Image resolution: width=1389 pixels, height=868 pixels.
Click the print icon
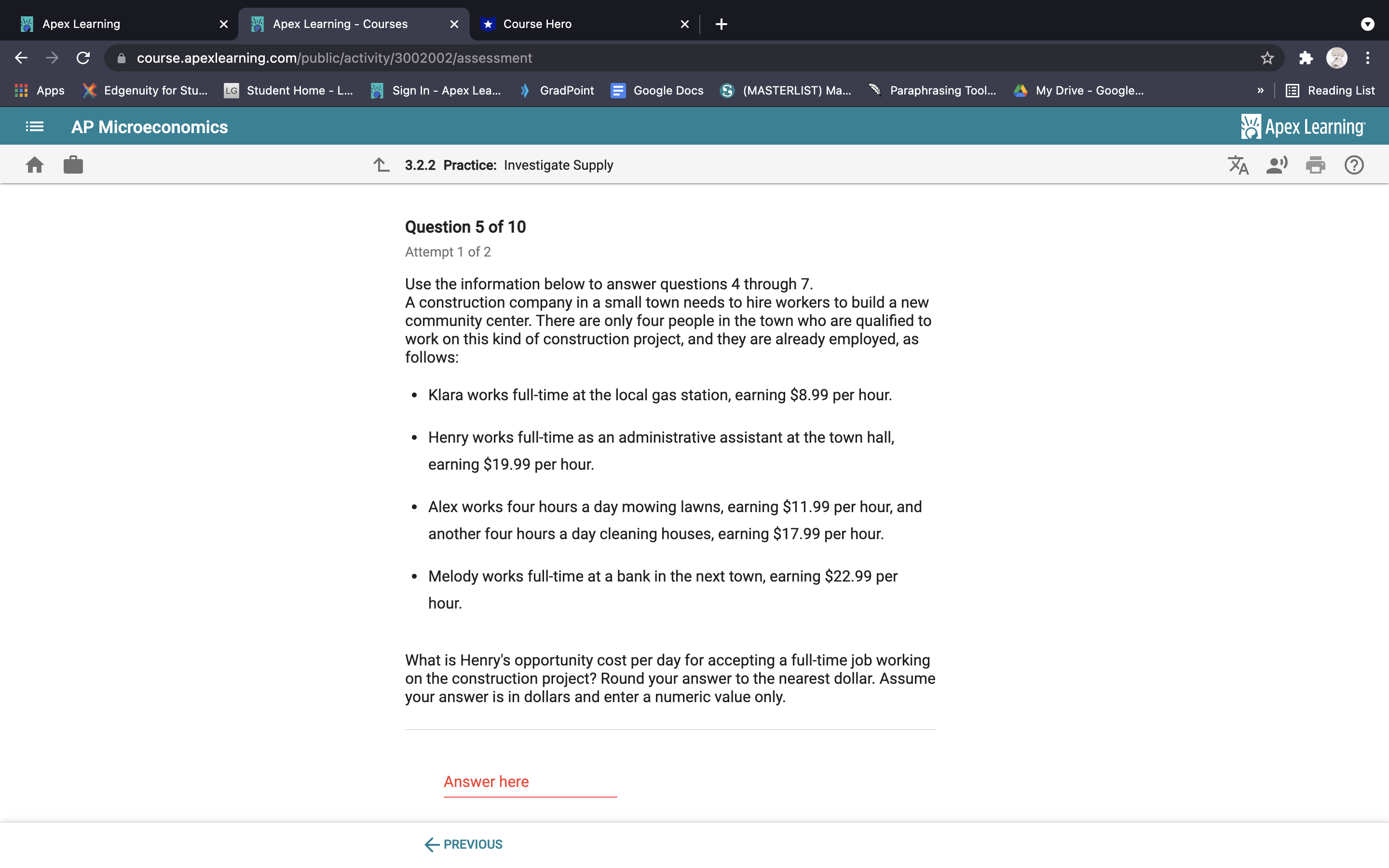tap(1315, 165)
